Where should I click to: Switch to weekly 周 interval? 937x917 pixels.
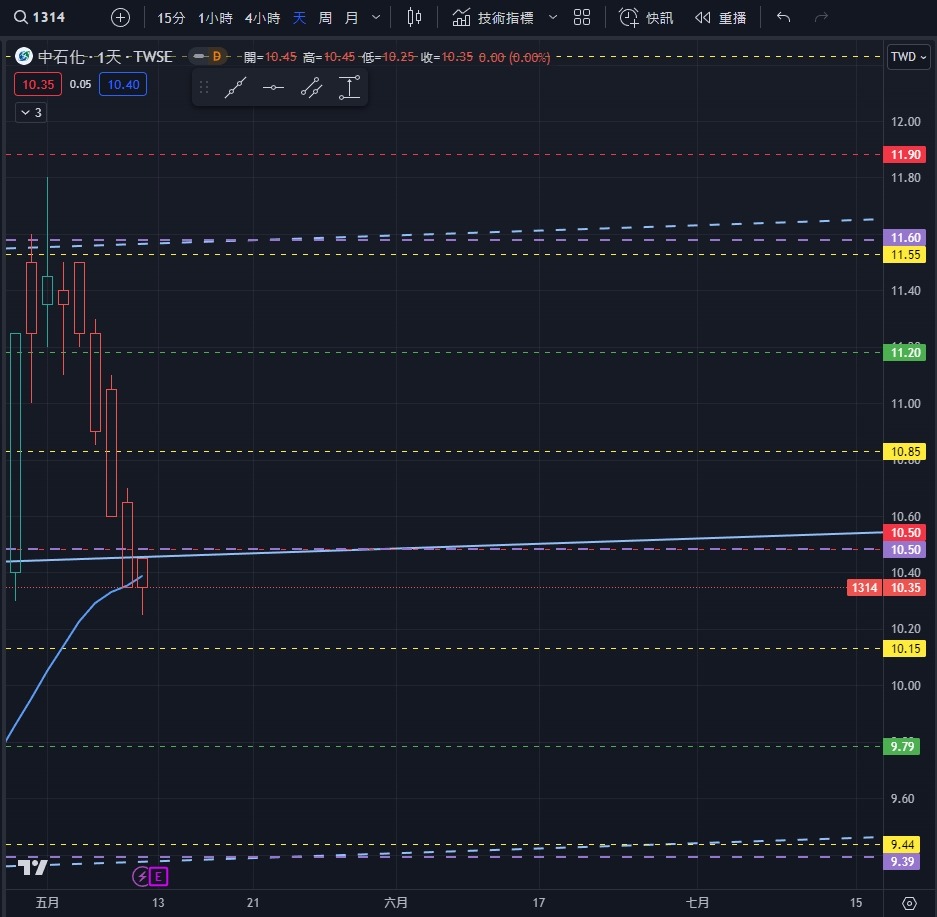click(x=325, y=17)
